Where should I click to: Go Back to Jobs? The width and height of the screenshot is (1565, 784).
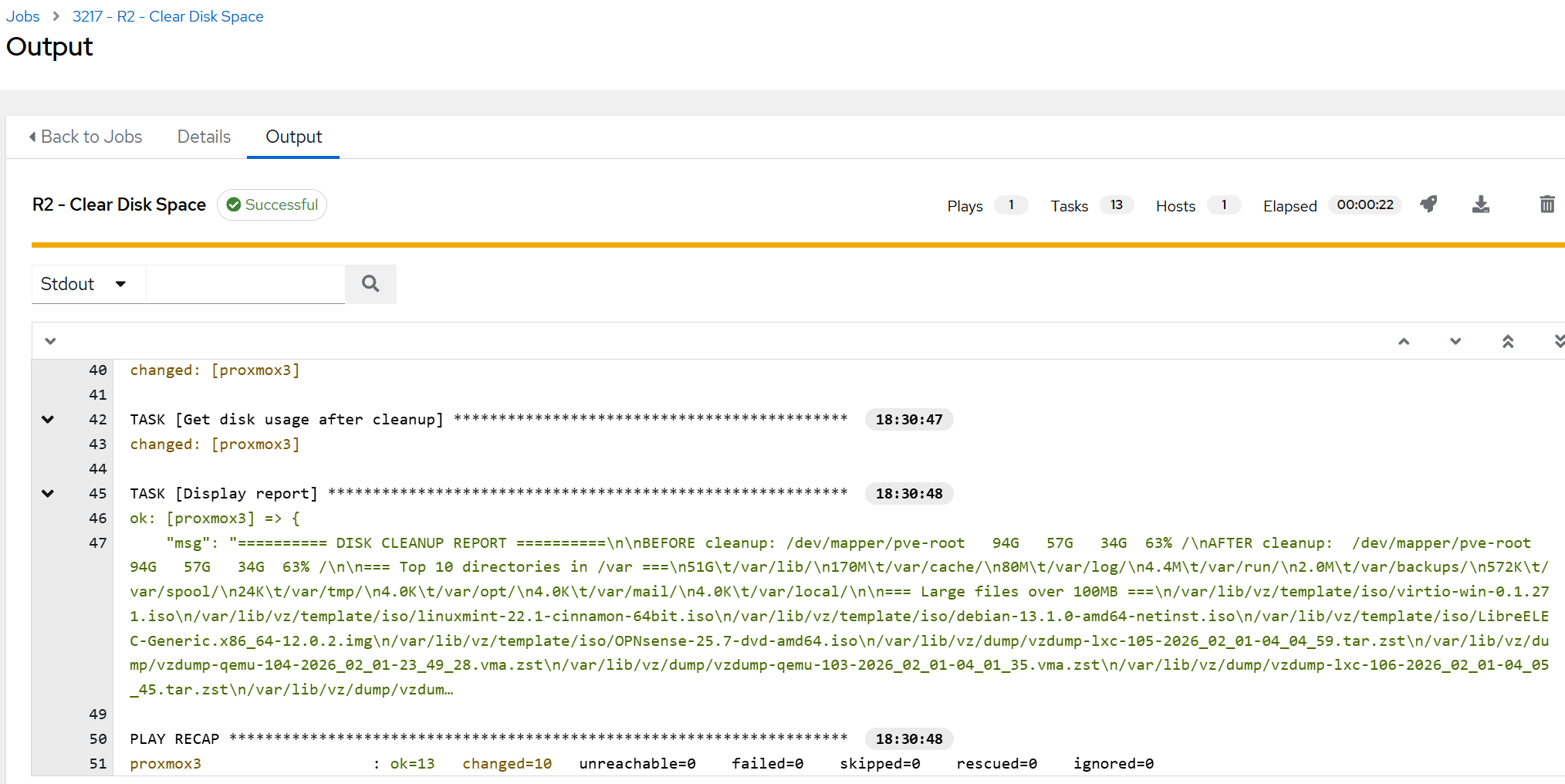pos(85,137)
